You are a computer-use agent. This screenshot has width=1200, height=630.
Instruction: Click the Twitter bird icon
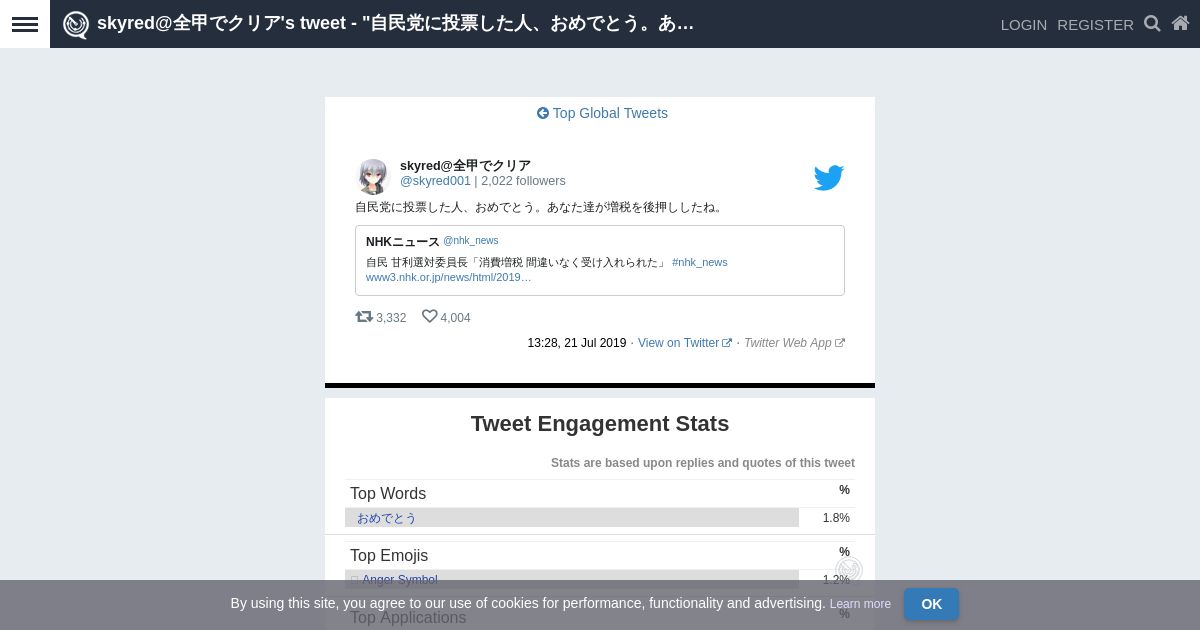coord(828,178)
